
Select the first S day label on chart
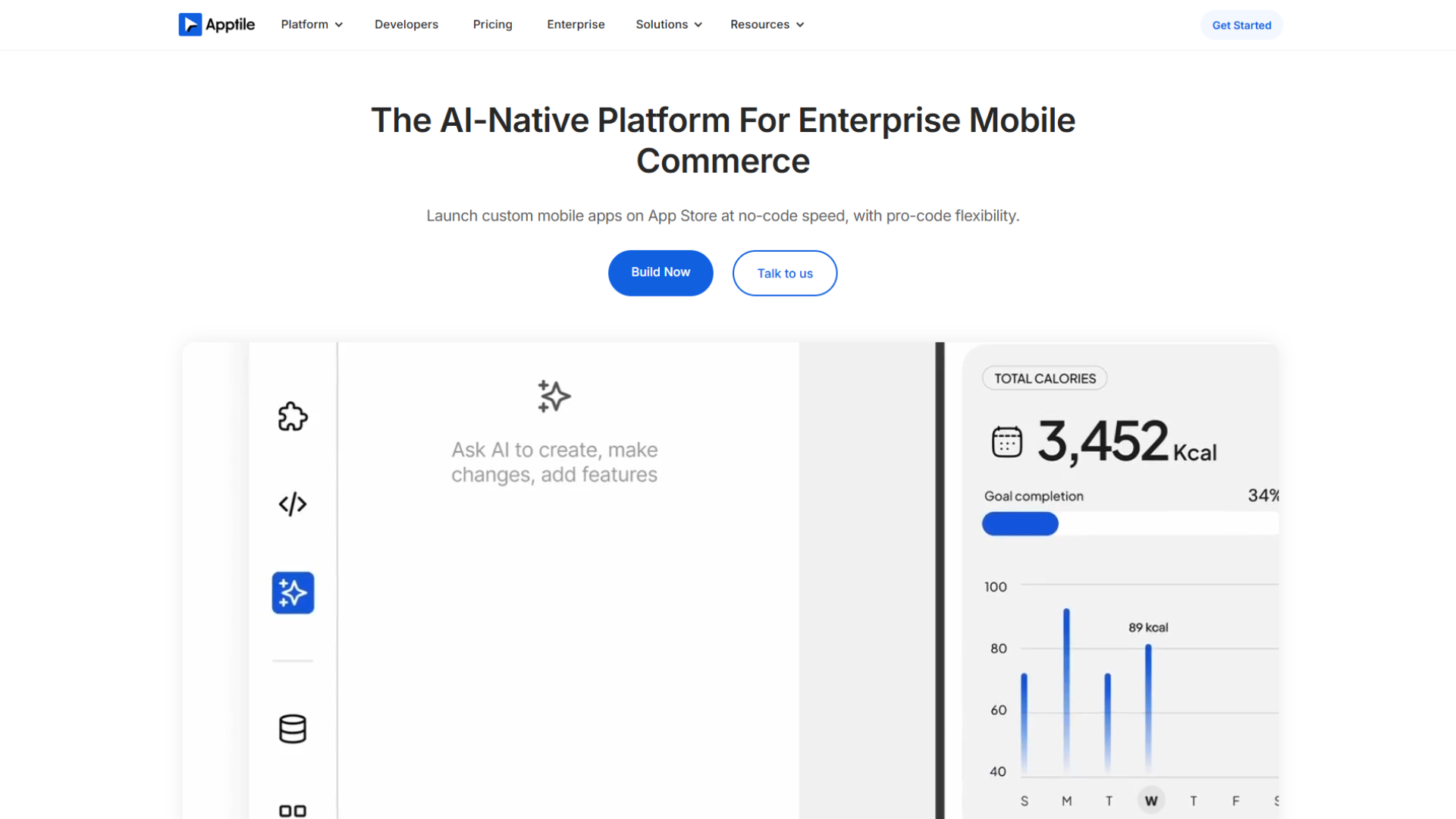point(1025,801)
